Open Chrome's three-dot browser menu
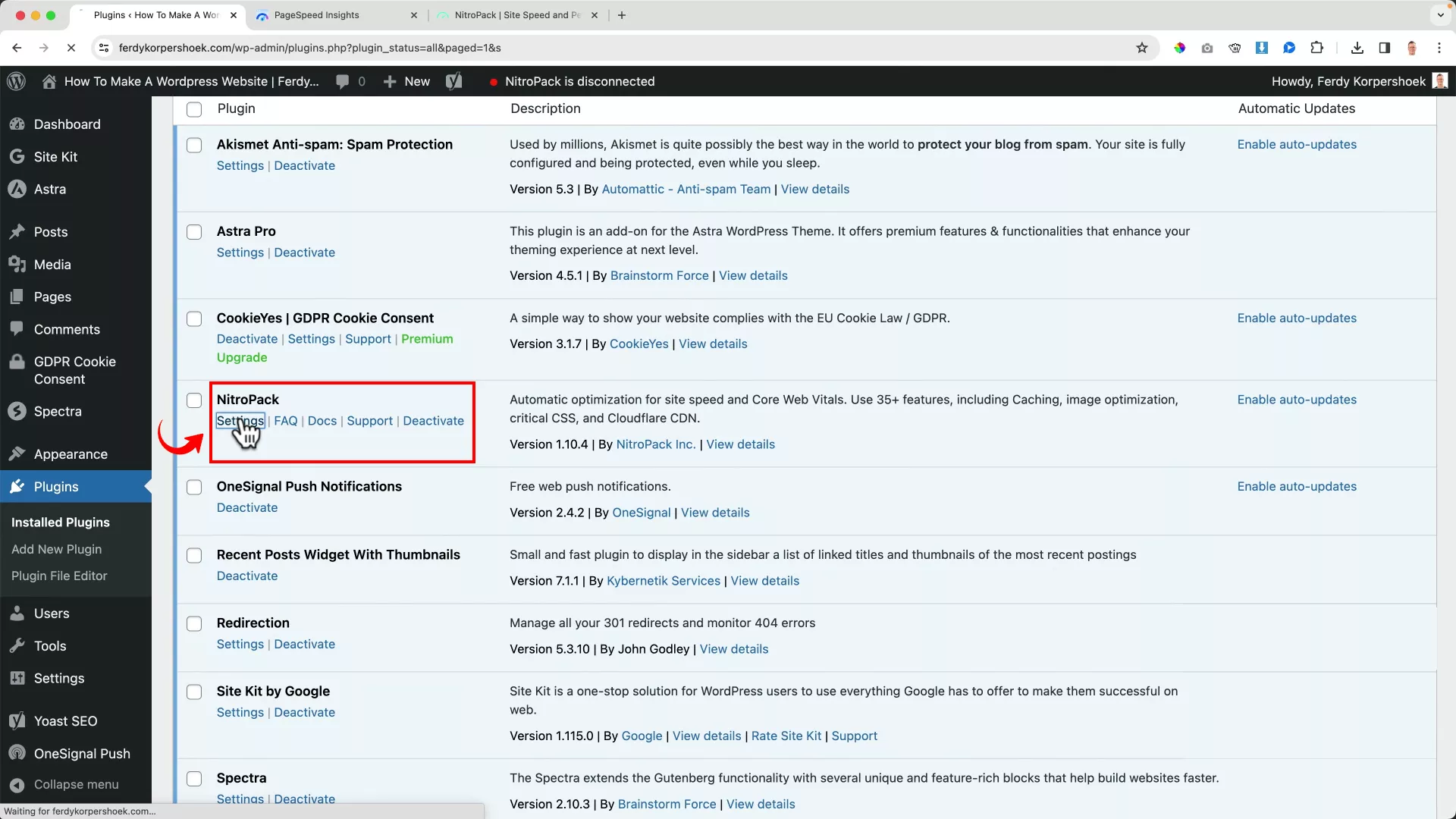The width and height of the screenshot is (1456, 819). [1439, 47]
